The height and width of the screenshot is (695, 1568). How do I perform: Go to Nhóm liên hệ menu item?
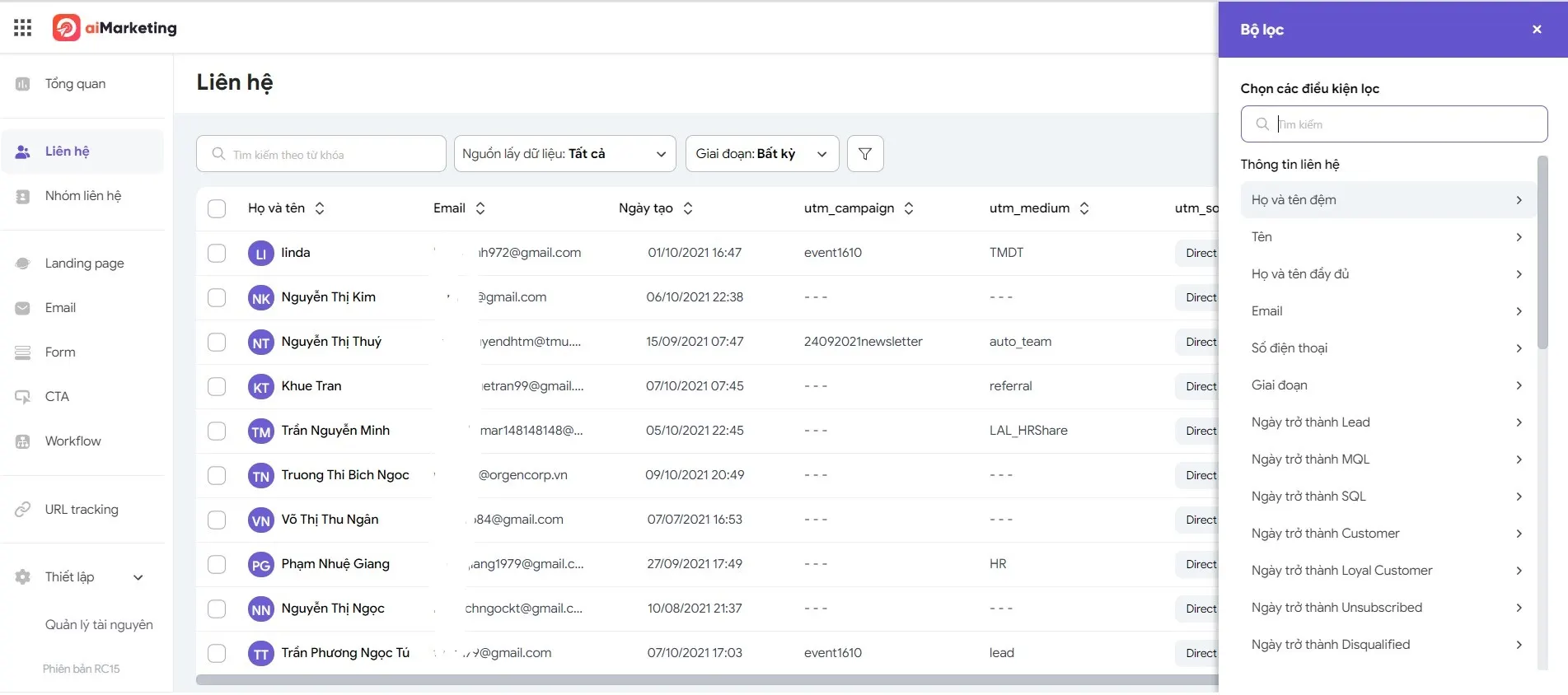(x=82, y=196)
